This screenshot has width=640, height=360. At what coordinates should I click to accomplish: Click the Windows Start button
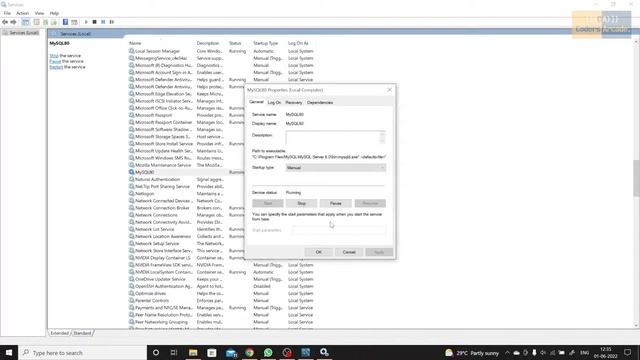point(9,353)
